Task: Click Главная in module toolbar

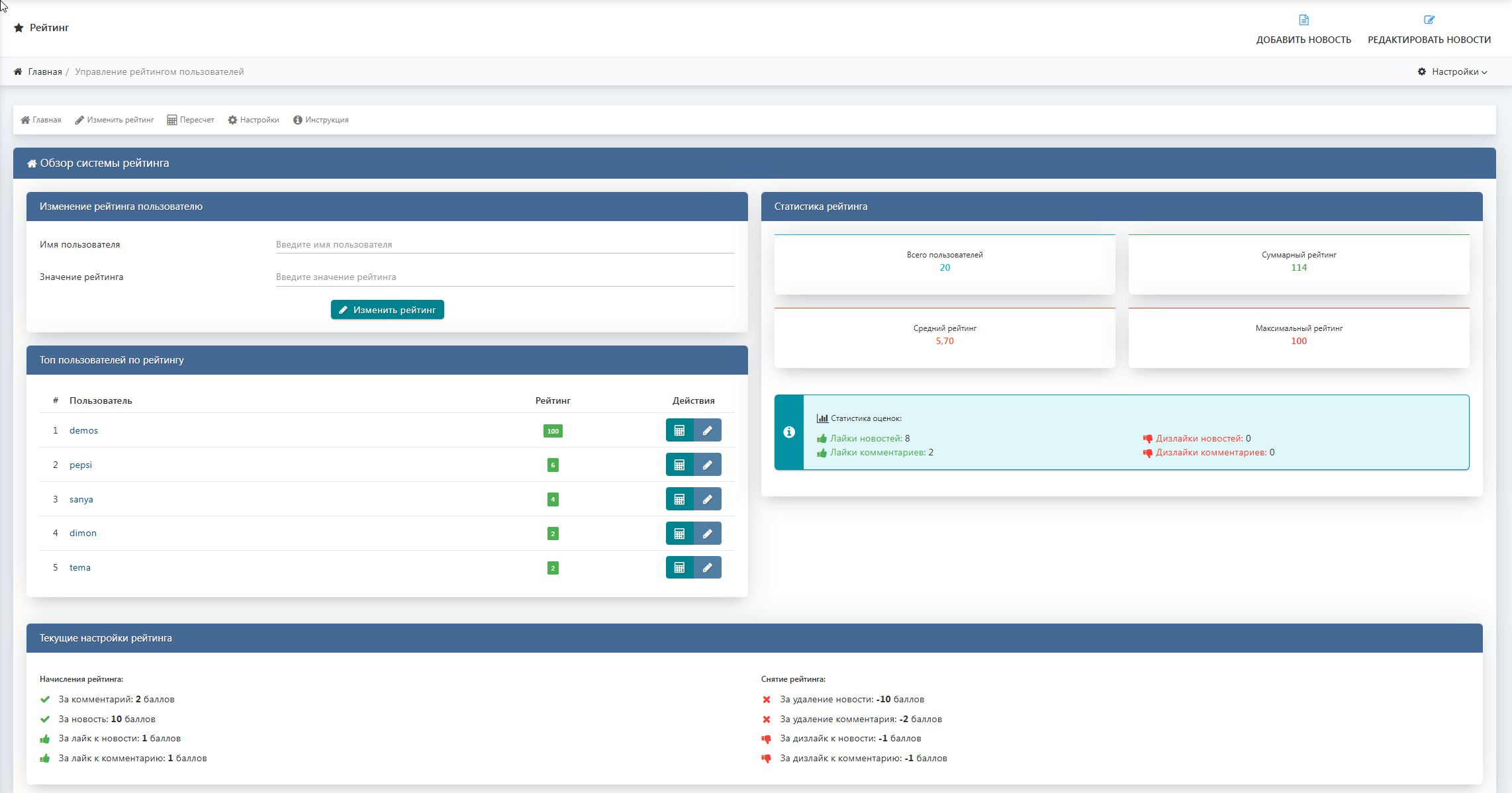Action: tap(41, 120)
